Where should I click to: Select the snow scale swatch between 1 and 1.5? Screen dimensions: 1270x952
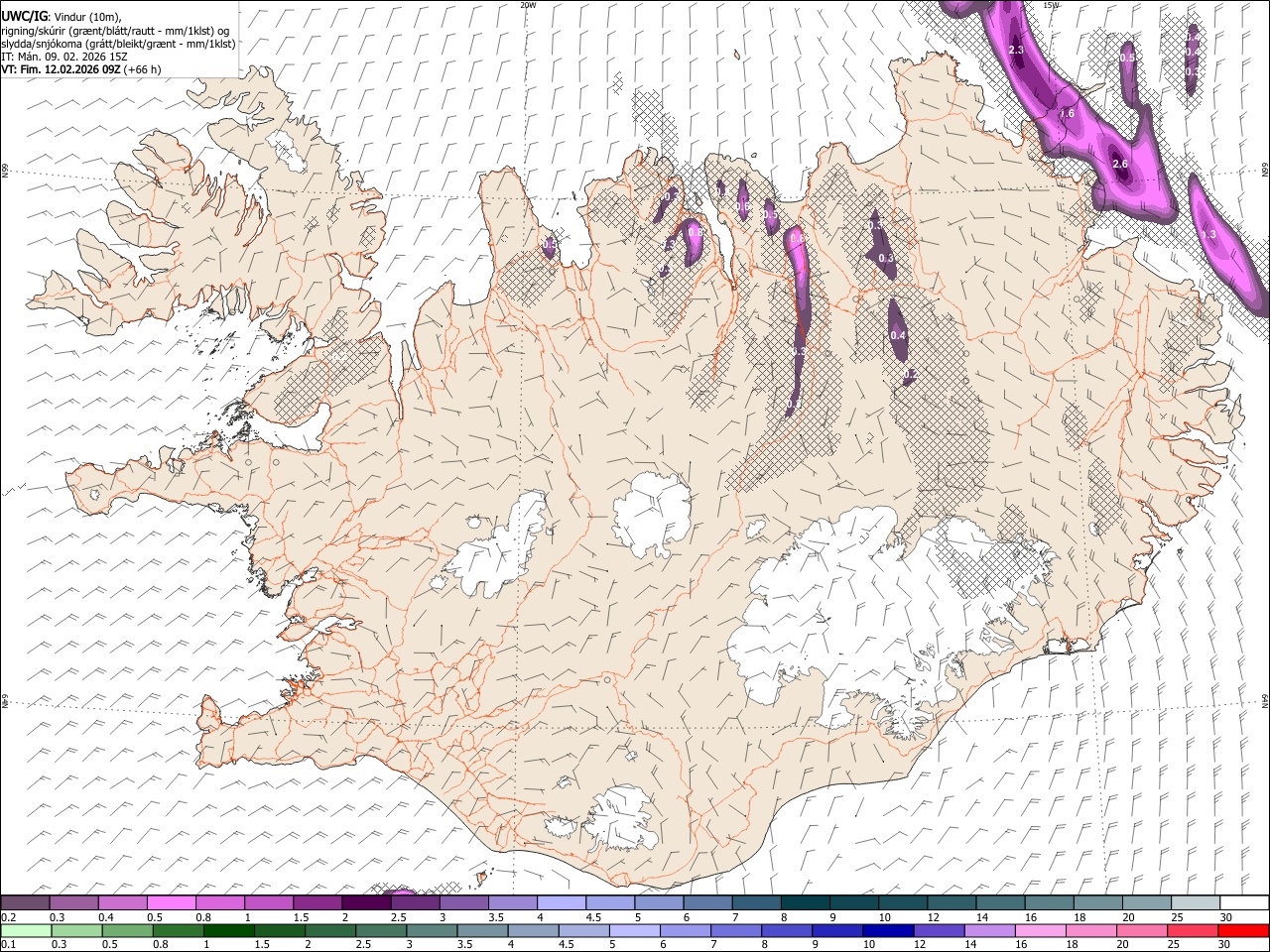[269, 902]
